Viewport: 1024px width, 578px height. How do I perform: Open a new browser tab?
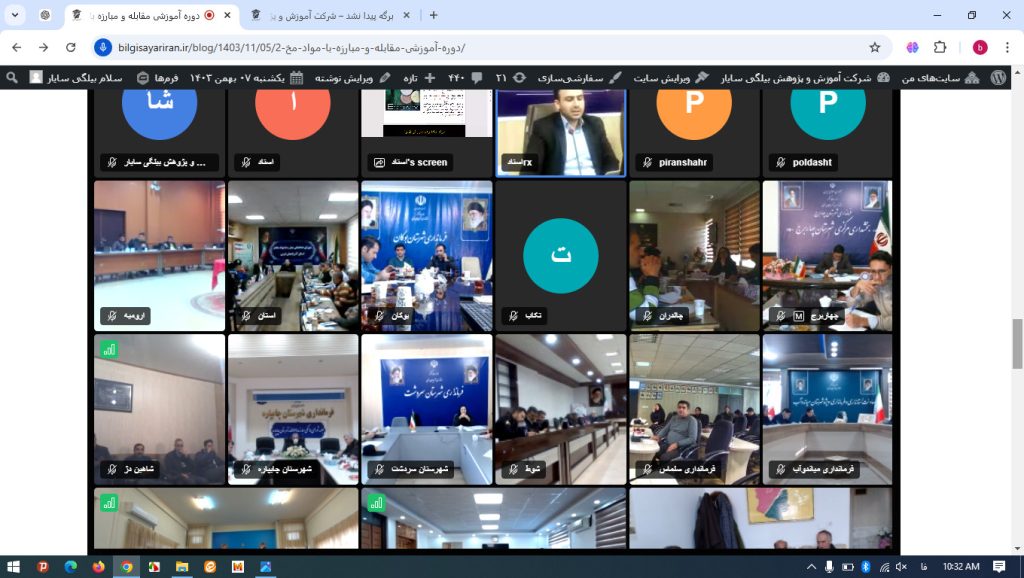pos(433,15)
